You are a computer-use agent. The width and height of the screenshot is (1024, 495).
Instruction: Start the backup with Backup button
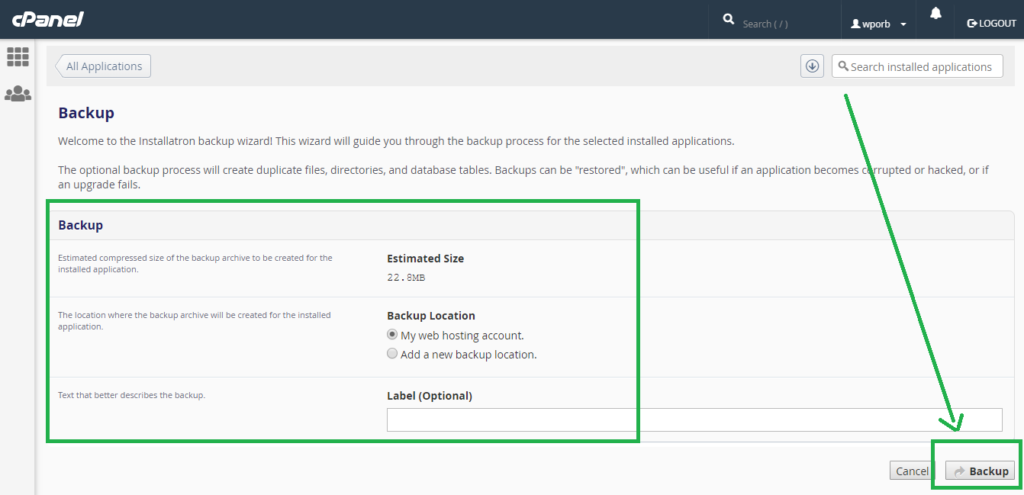981,471
